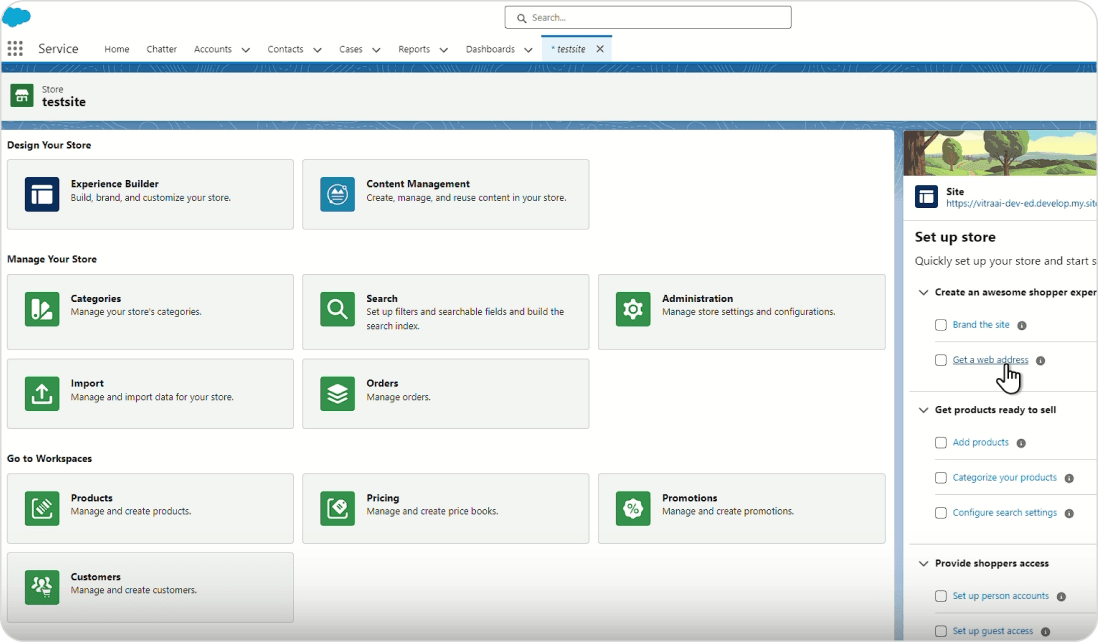This screenshot has height=642, width=1098.
Task: Open the Cases tab dropdown arrow
Action: 376,50
